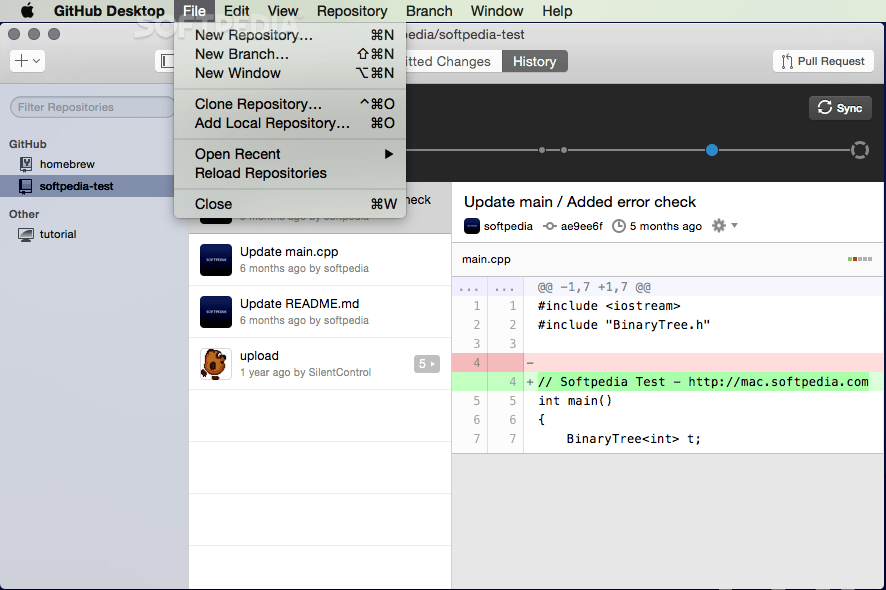Switch to the History tab
This screenshot has height=590, width=886.
point(535,61)
